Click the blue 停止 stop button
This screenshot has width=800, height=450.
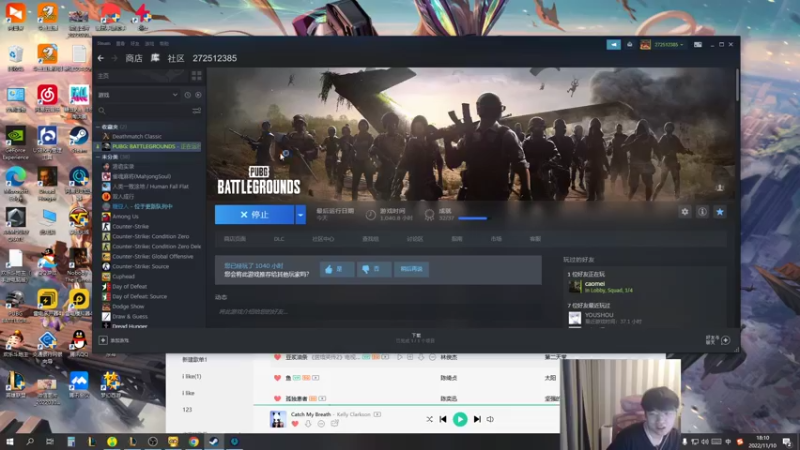[255, 215]
